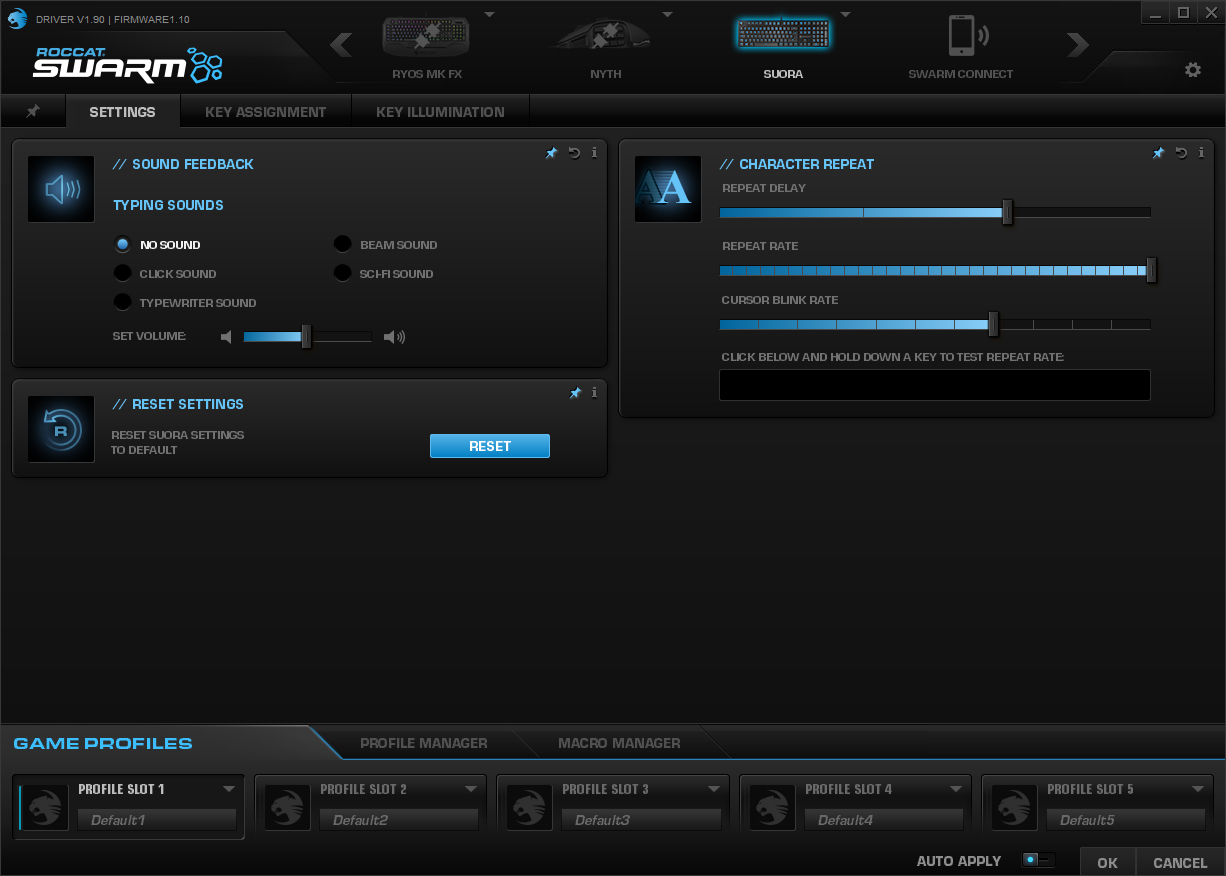This screenshot has width=1226, height=876.
Task: Click the Profile Slot 1 Roccat icon
Action: click(47, 807)
